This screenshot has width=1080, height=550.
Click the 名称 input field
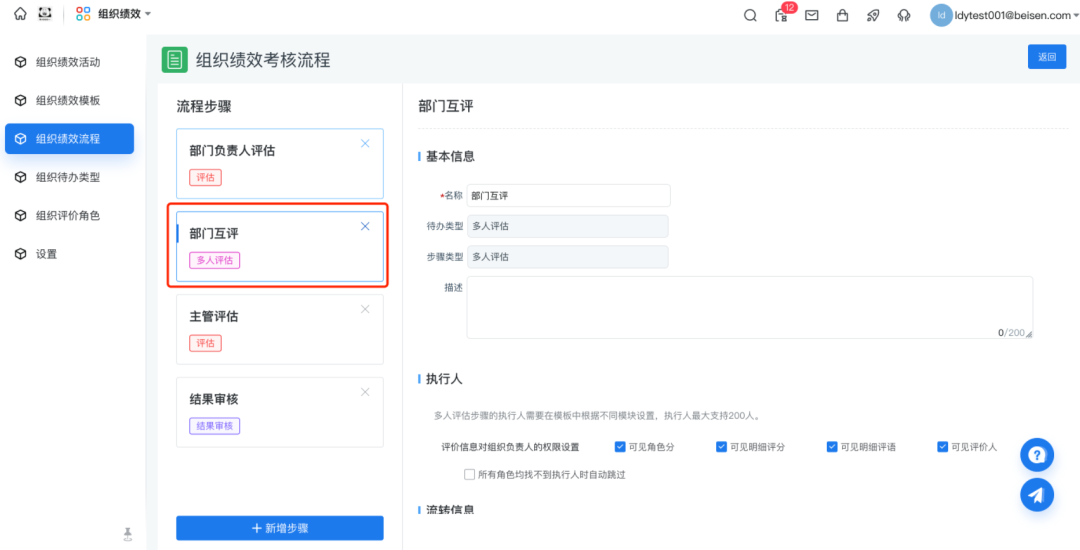568,195
